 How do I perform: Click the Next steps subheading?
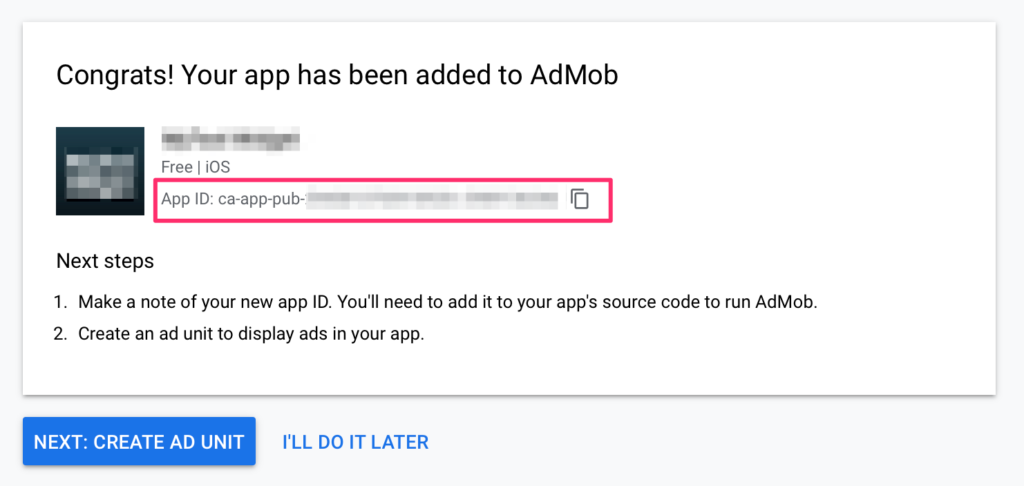(105, 261)
